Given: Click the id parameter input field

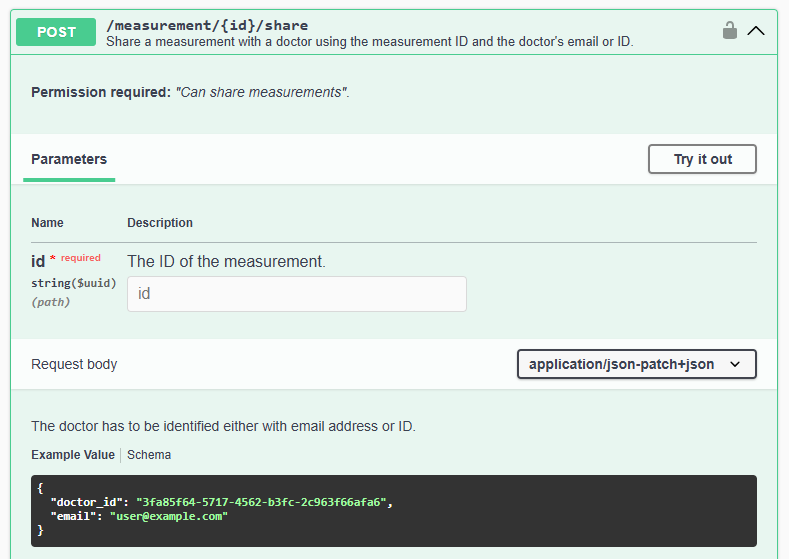Looking at the screenshot, I should 296,294.
